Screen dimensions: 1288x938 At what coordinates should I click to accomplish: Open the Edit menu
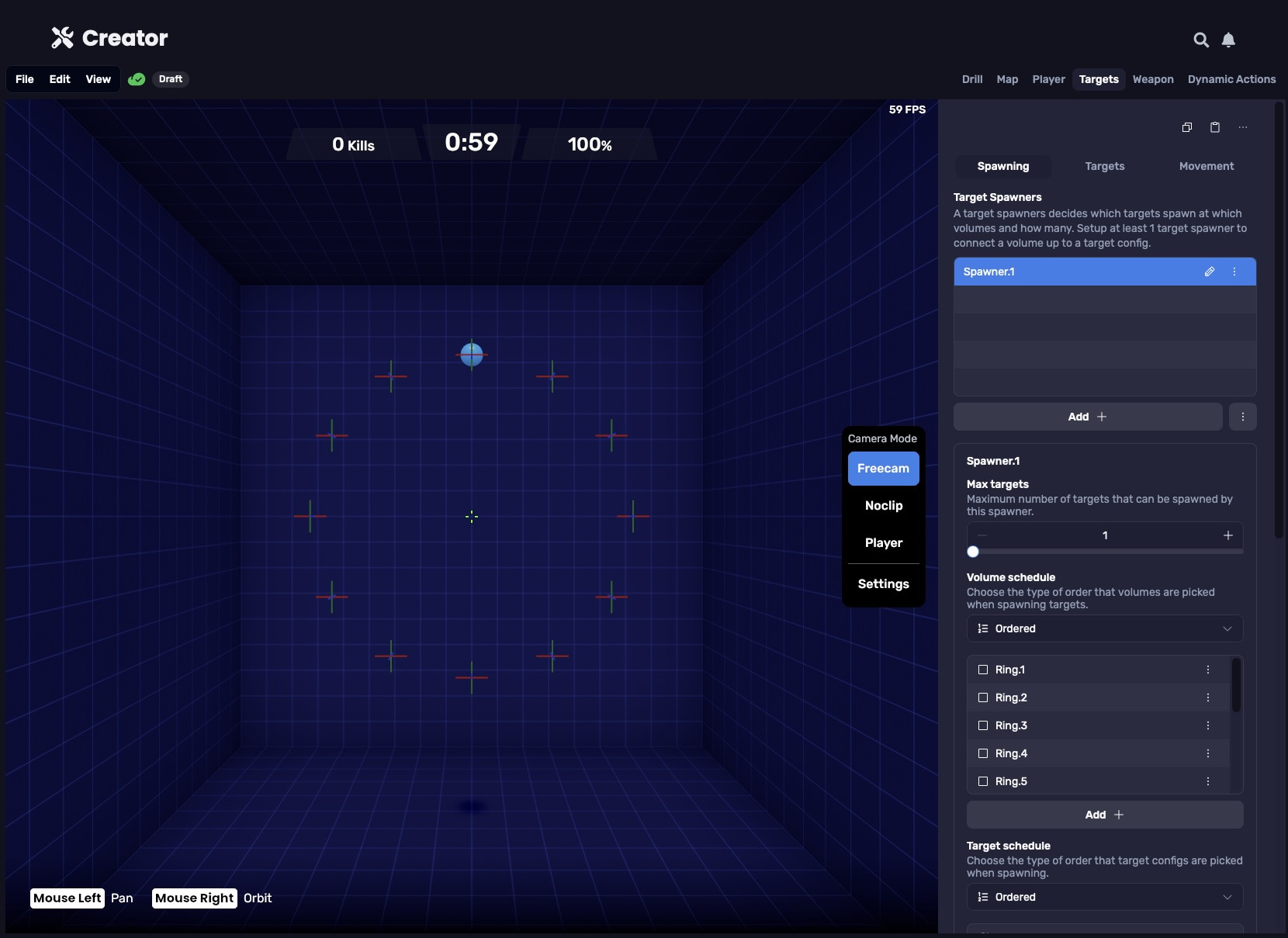(x=60, y=79)
